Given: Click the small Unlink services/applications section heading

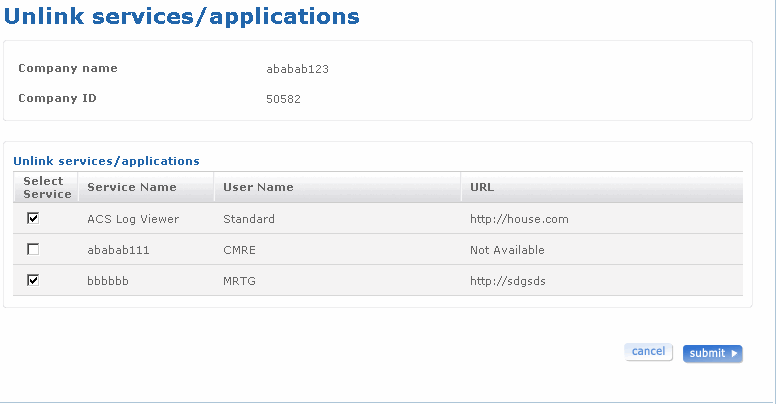Looking at the screenshot, I should point(106,161).
